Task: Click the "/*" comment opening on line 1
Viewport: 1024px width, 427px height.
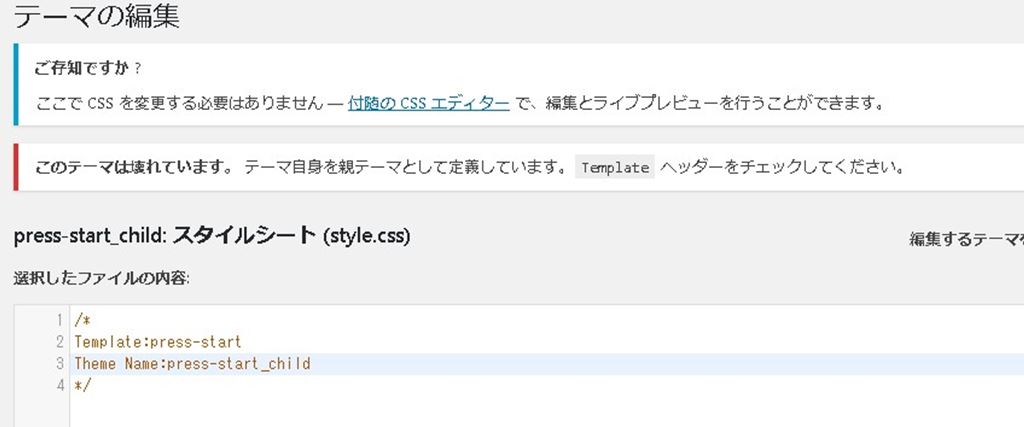Action: [x=82, y=320]
